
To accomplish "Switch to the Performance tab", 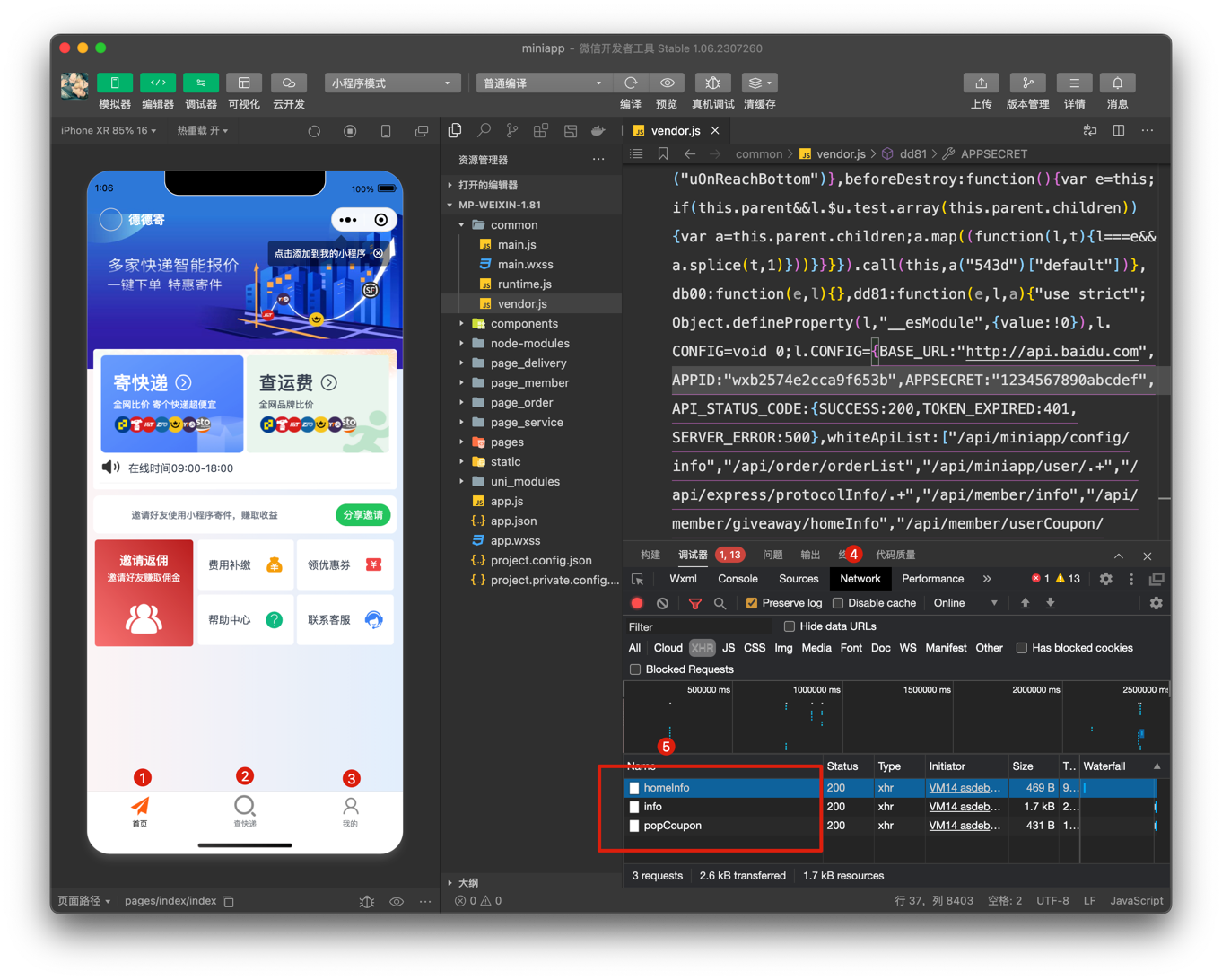I will tap(932, 579).
